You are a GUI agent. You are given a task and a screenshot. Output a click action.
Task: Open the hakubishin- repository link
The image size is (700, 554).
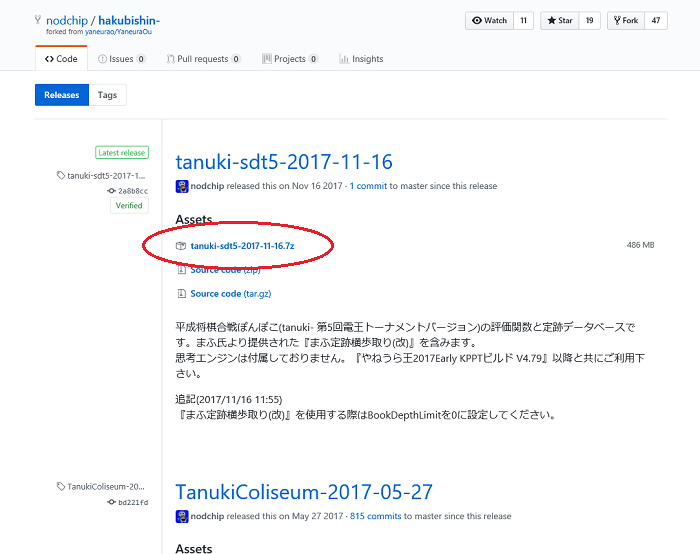[x=129, y=21]
